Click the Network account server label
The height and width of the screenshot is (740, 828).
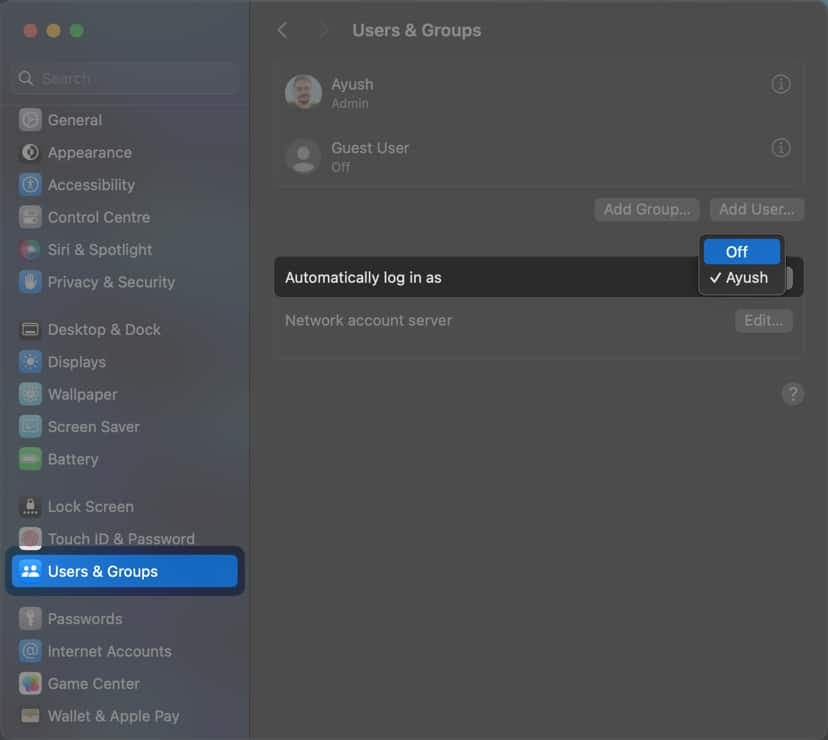(368, 321)
